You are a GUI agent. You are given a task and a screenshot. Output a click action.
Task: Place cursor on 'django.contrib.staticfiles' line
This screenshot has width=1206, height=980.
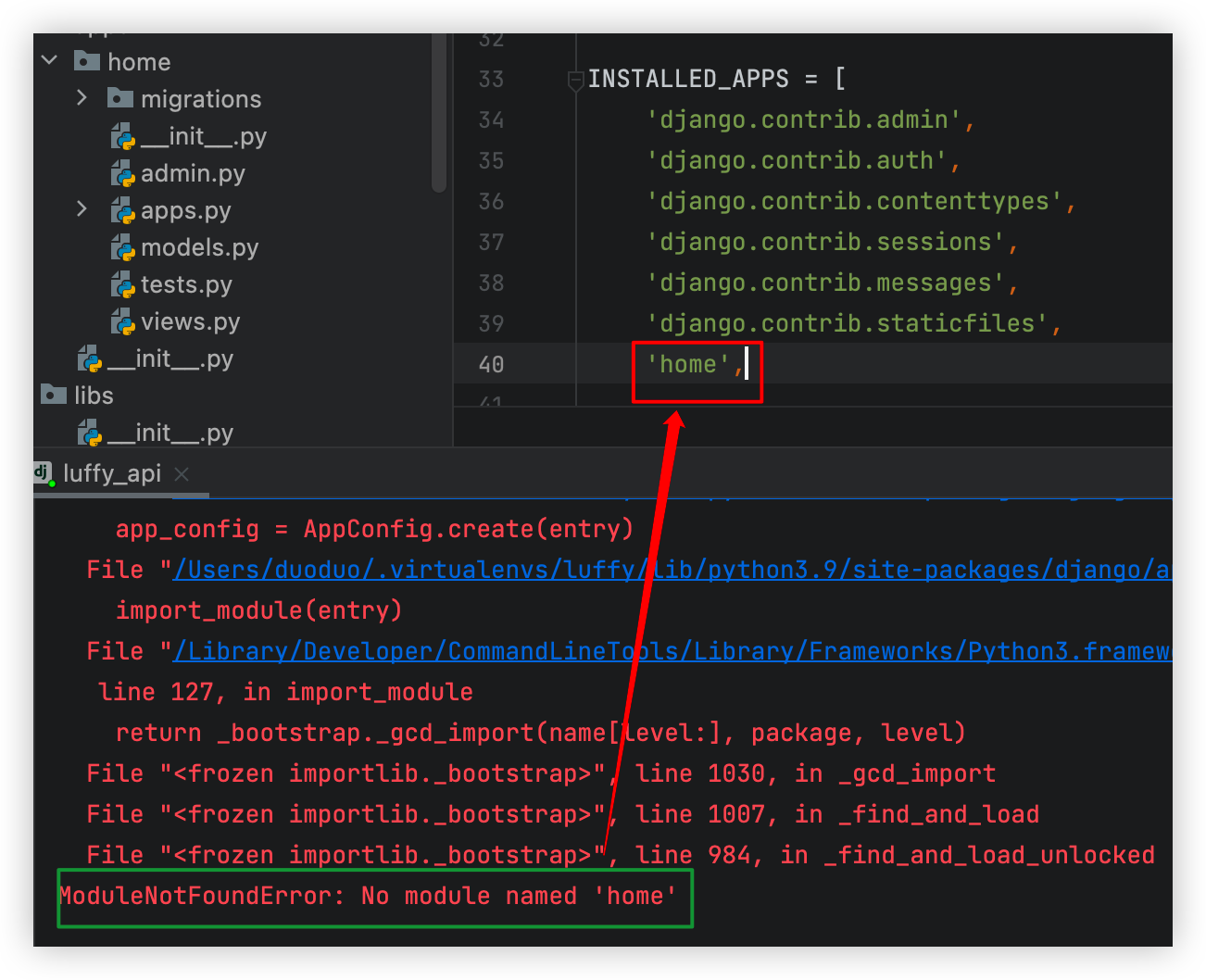pyautogui.click(x=853, y=324)
